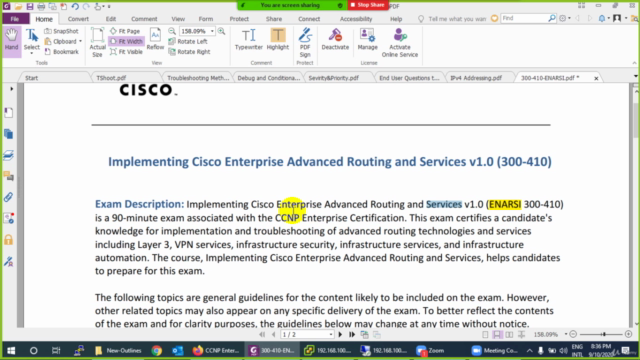Image resolution: width=640 pixels, height=360 pixels.
Task: Set view to Actual Size
Action: click(x=97, y=42)
